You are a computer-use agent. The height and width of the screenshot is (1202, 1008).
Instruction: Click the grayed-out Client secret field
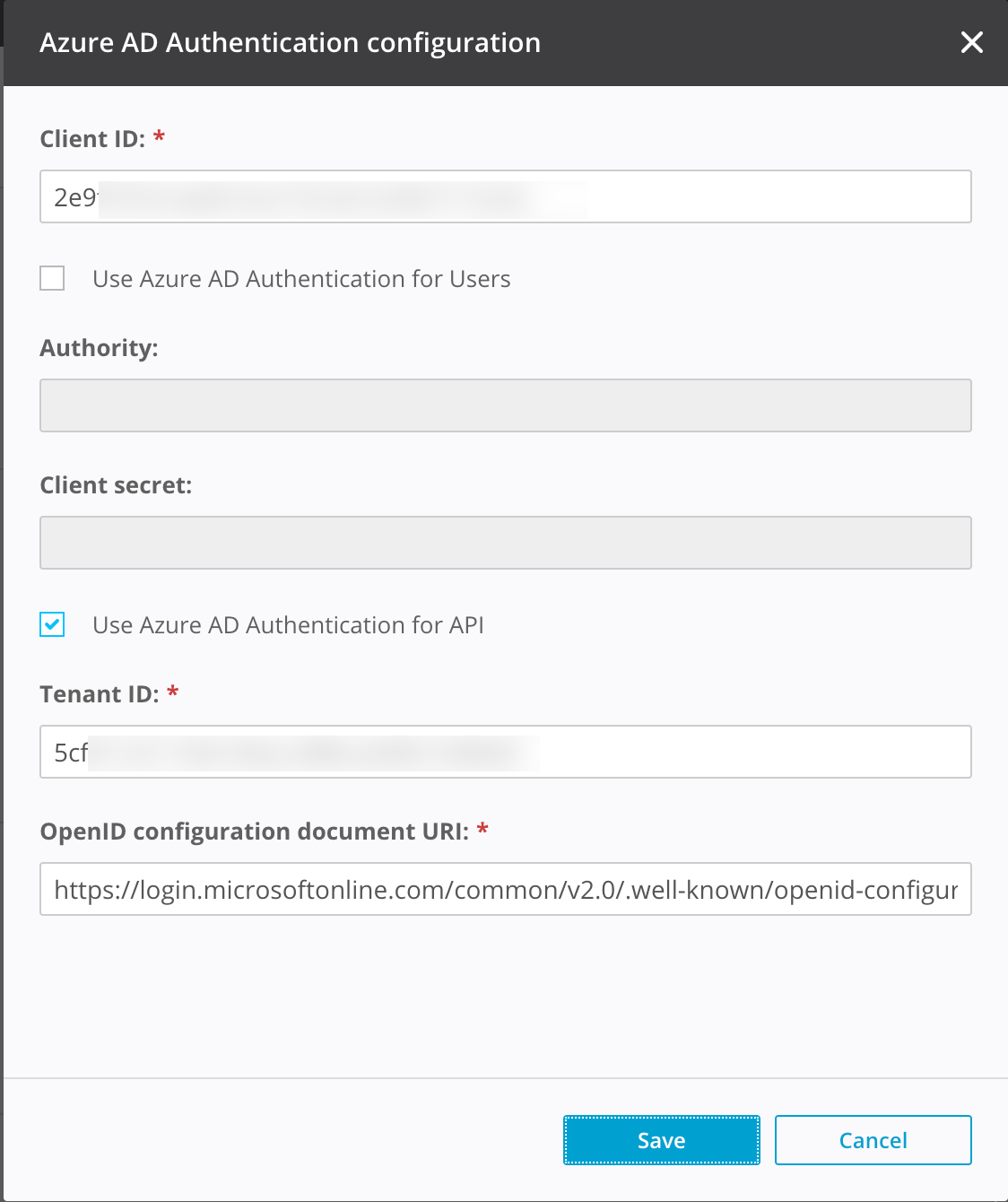click(x=505, y=543)
